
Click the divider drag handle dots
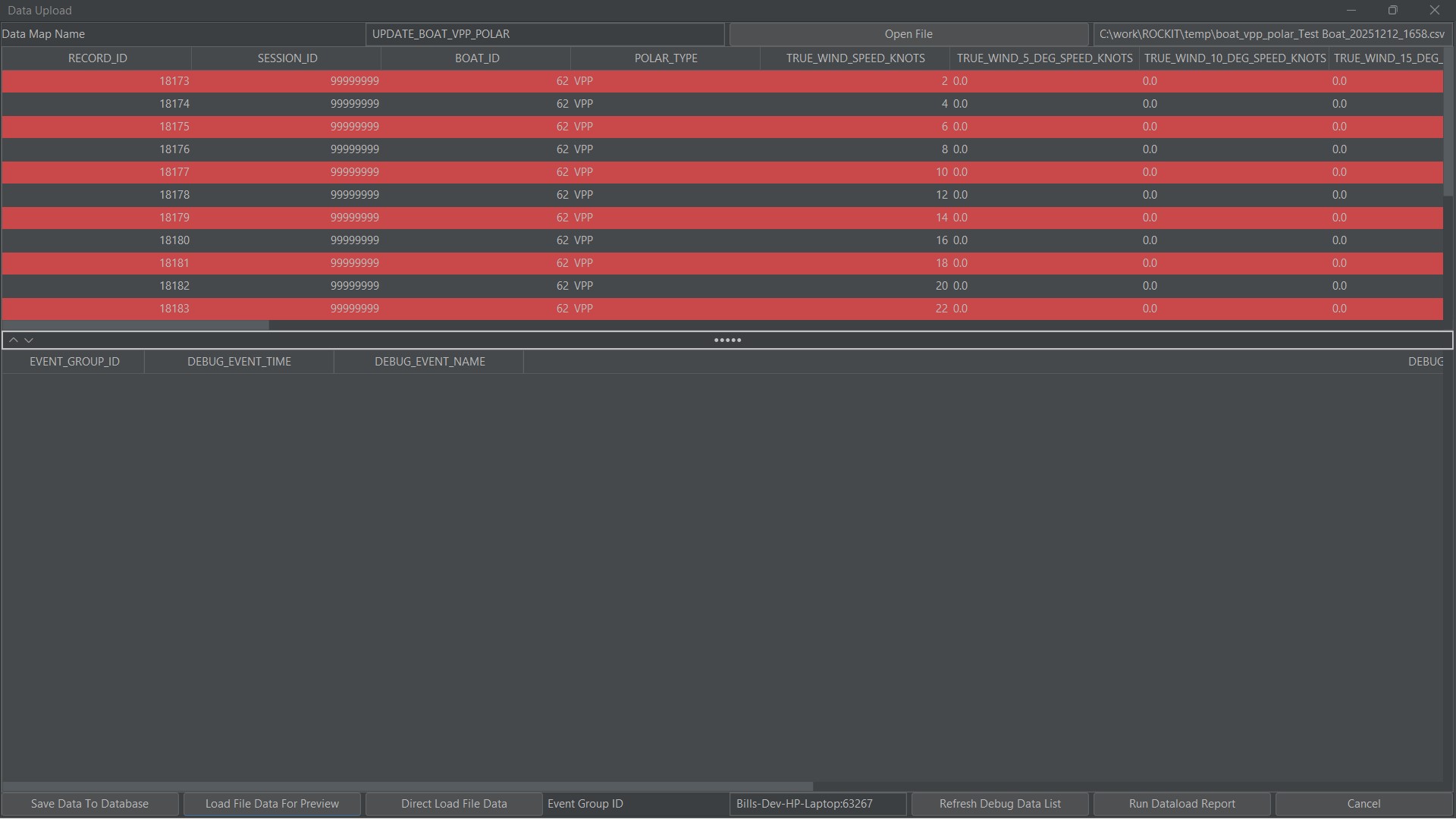(x=727, y=340)
